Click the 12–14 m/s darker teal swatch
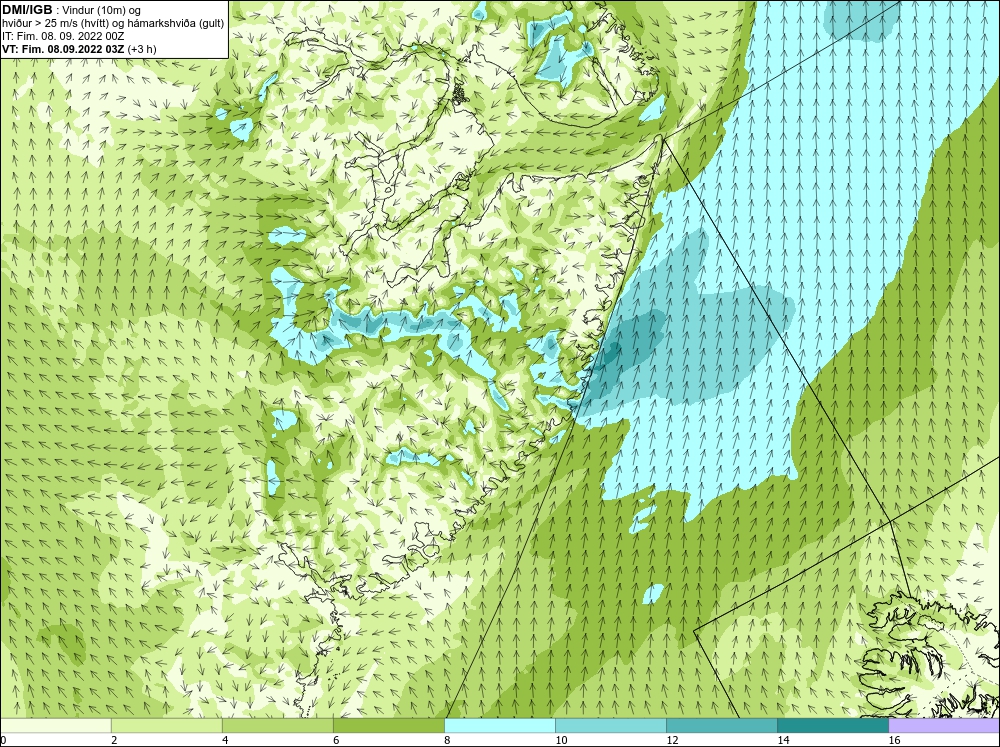This screenshot has width=1000, height=747. coord(721,725)
